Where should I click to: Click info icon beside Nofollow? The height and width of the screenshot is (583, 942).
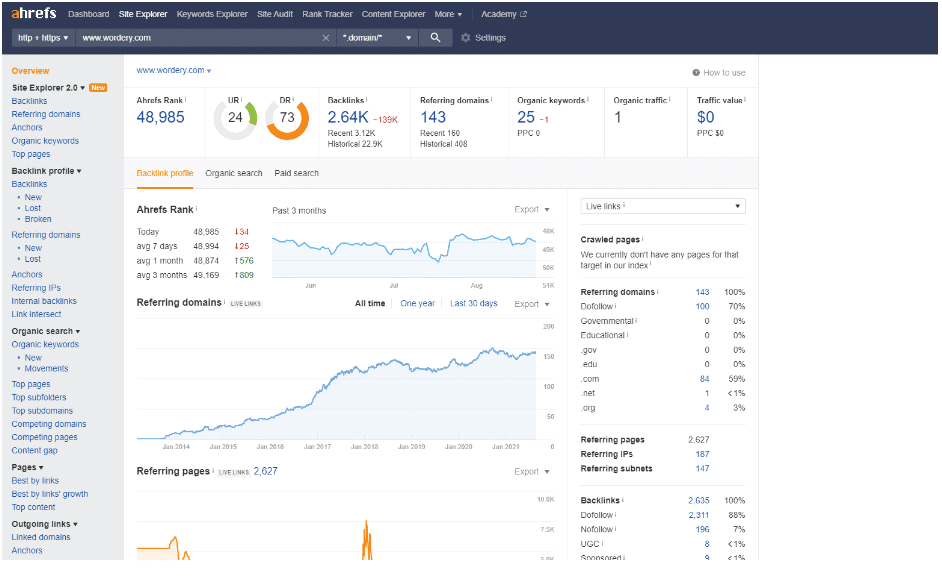616,529
